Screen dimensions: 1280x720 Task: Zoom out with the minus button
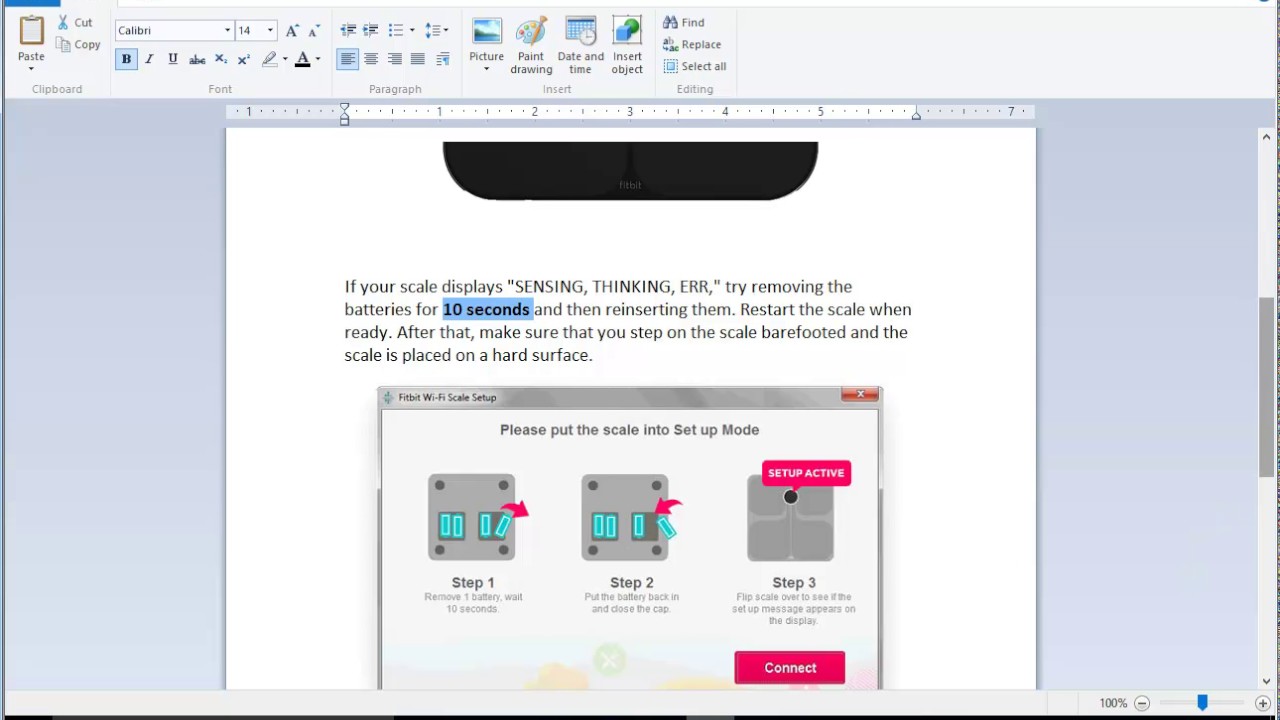click(1142, 703)
